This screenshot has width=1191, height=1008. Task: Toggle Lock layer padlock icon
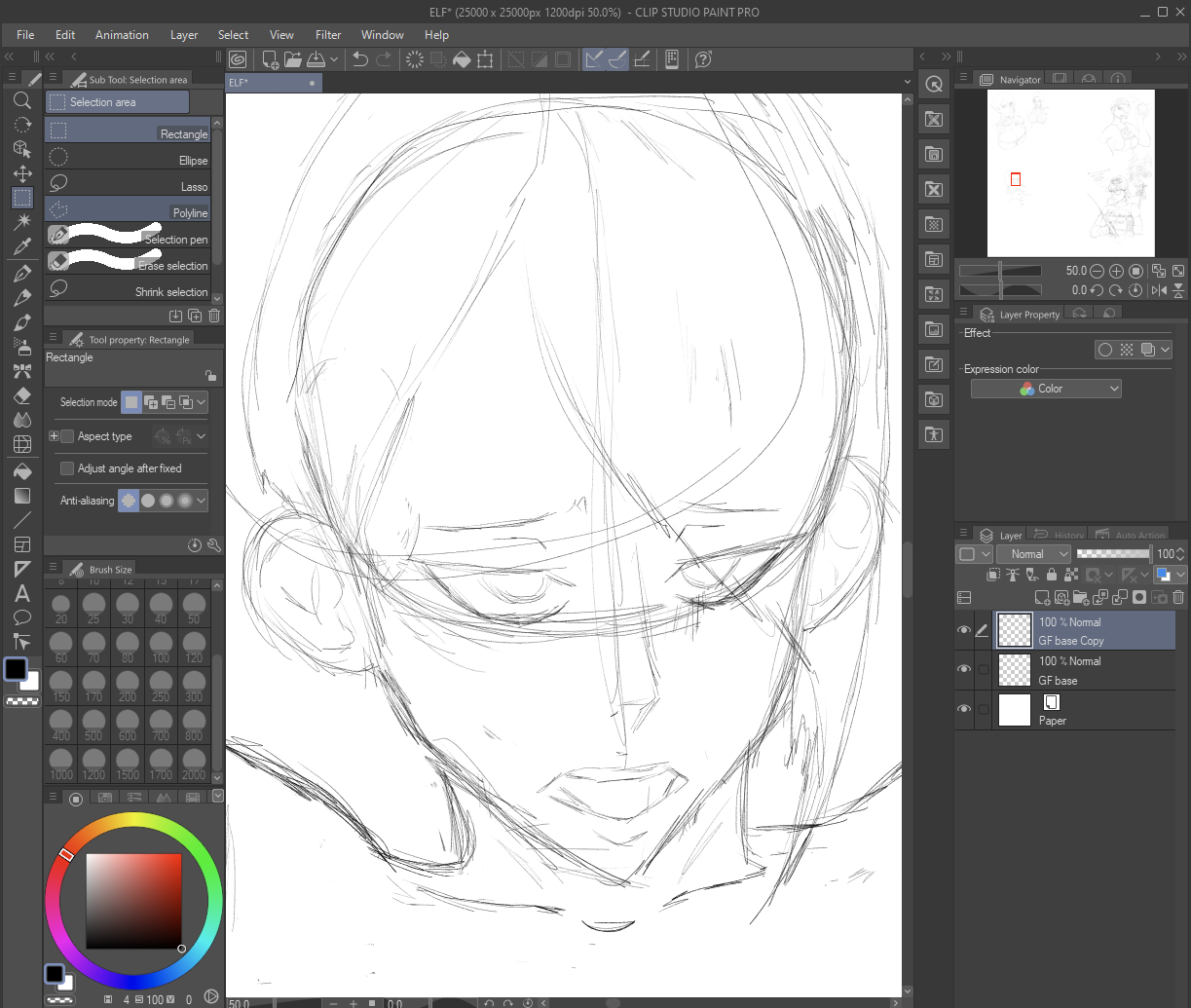click(x=1052, y=576)
